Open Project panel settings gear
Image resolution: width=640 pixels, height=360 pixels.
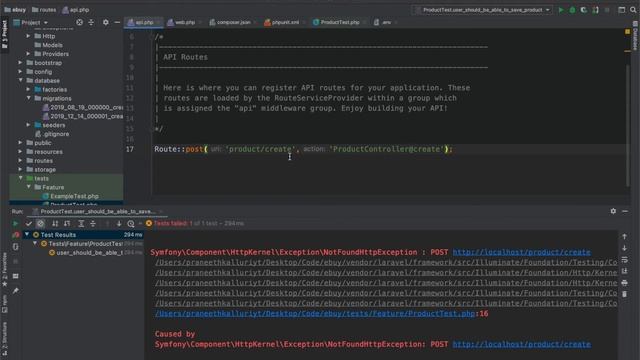point(106,22)
